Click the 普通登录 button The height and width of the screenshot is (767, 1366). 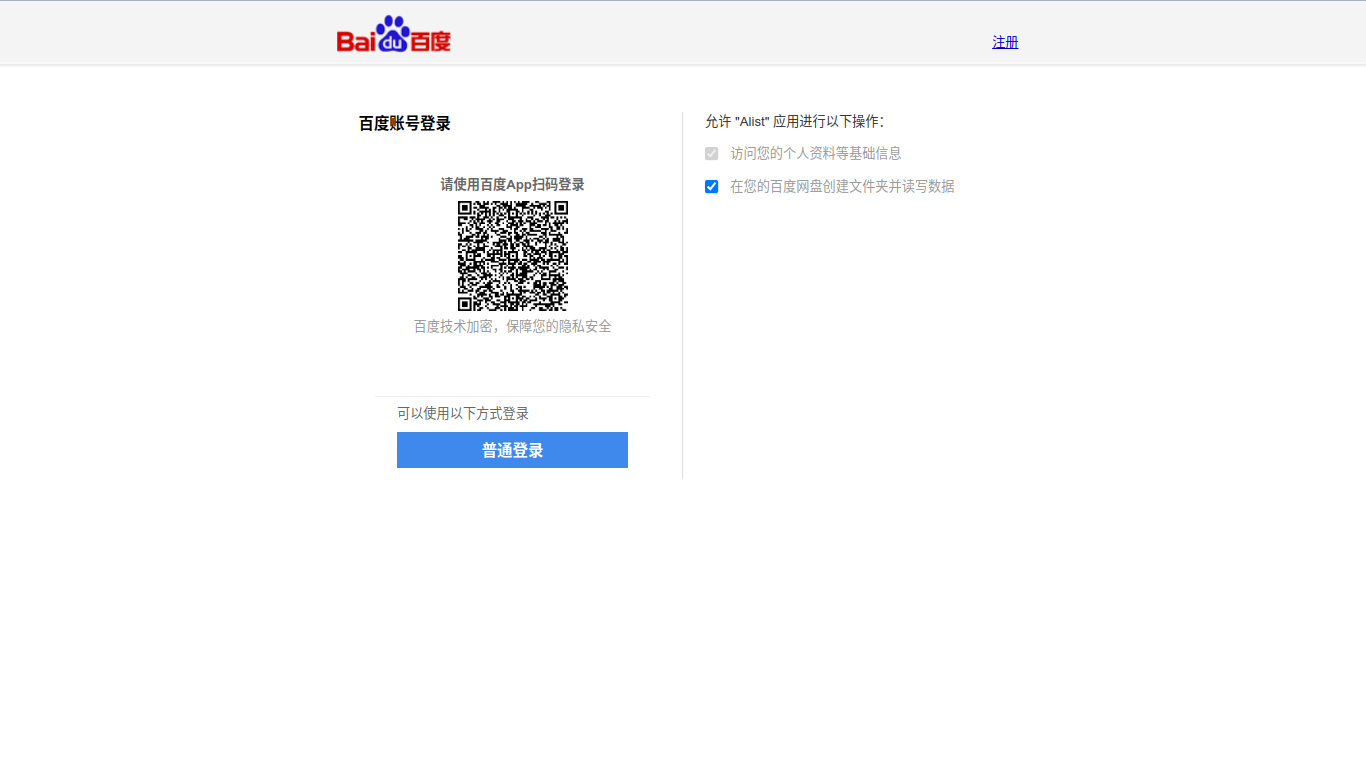tap(512, 450)
